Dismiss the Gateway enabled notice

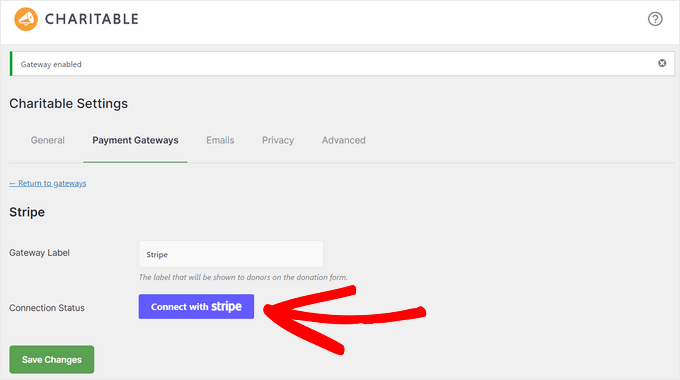(x=662, y=63)
